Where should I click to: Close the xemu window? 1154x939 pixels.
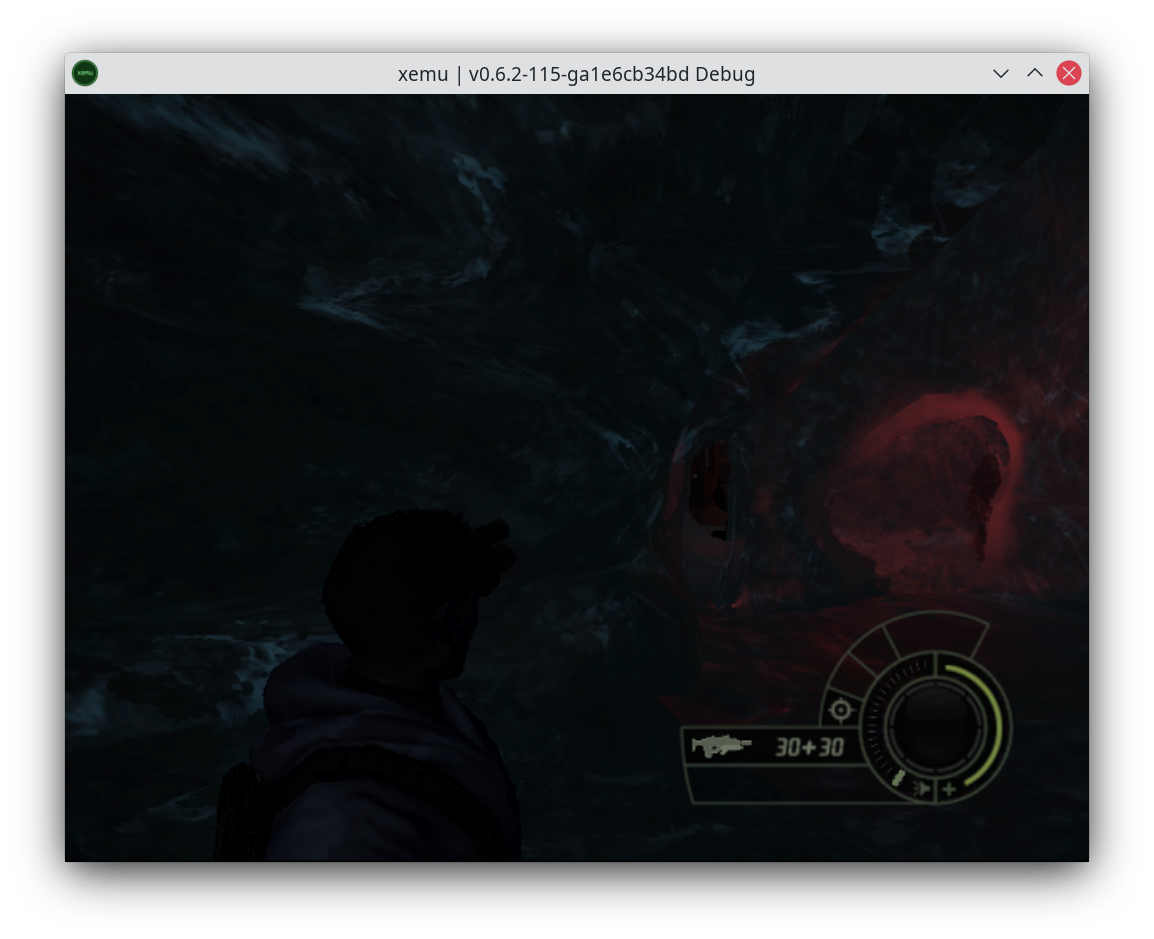click(x=1069, y=73)
